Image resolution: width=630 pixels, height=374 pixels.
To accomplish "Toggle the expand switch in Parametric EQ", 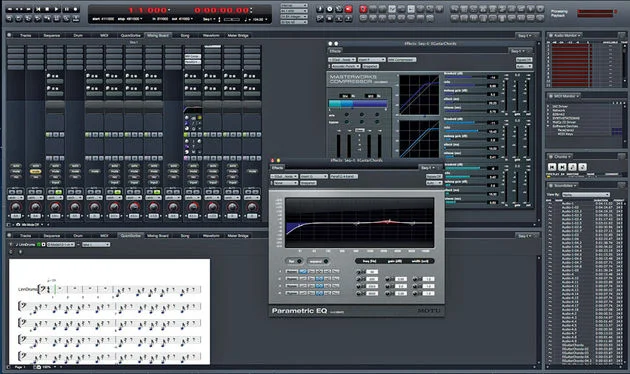I will pos(318,261).
